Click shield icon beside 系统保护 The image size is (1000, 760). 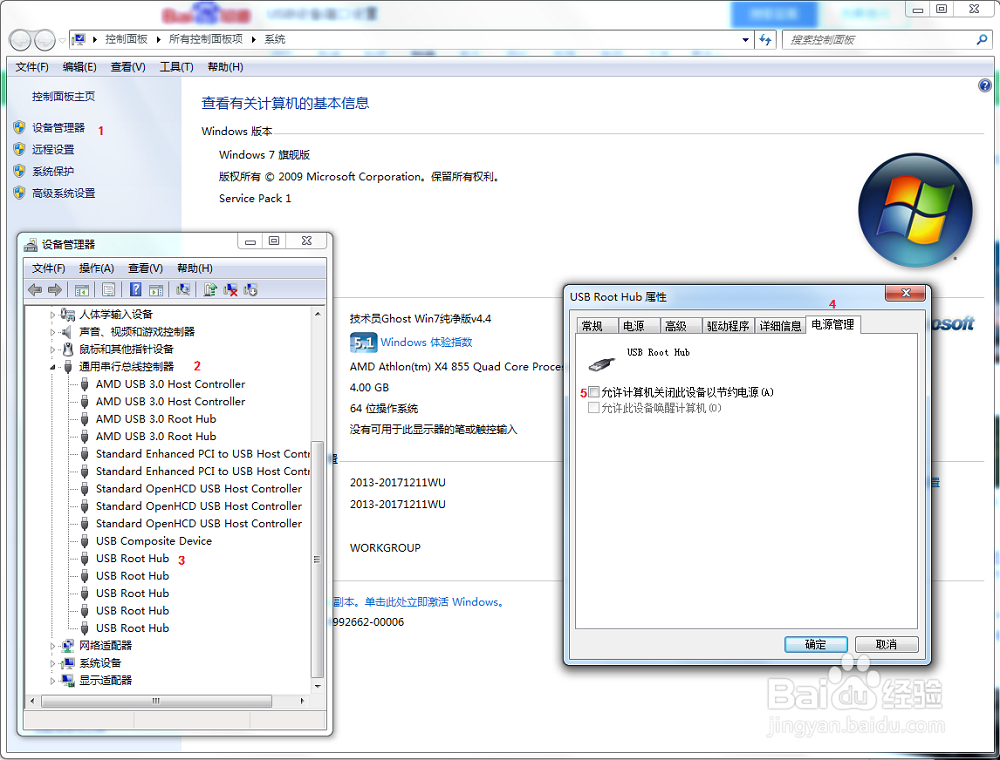point(19,171)
